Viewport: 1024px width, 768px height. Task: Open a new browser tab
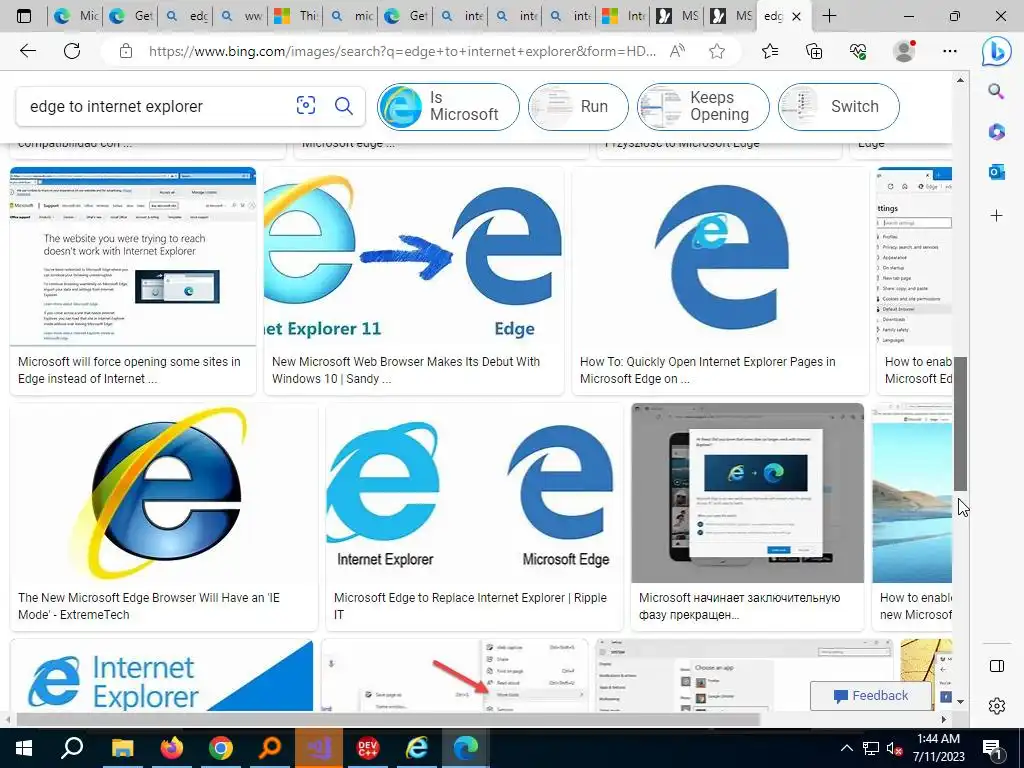(x=829, y=16)
